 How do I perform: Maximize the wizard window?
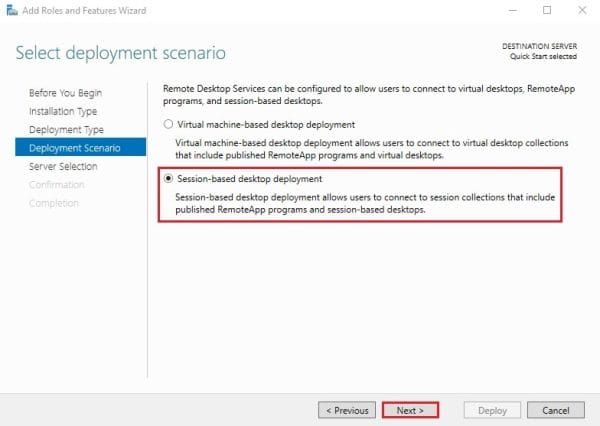547,10
